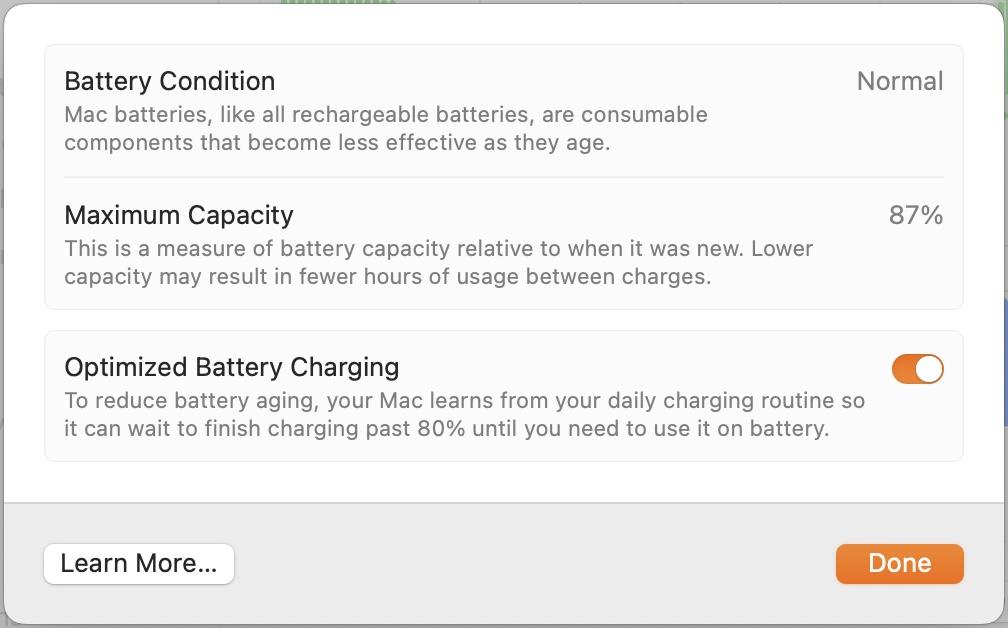Click the text starting "This is a measure"

pos(438,248)
